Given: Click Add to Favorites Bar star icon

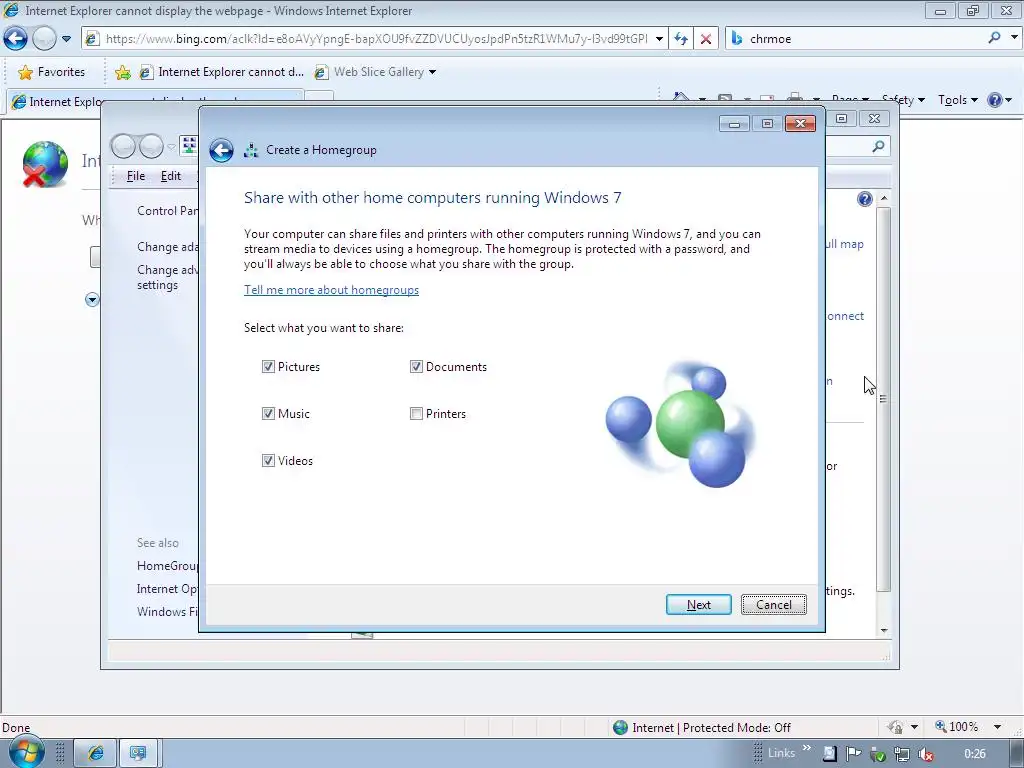Looking at the screenshot, I should click(122, 72).
